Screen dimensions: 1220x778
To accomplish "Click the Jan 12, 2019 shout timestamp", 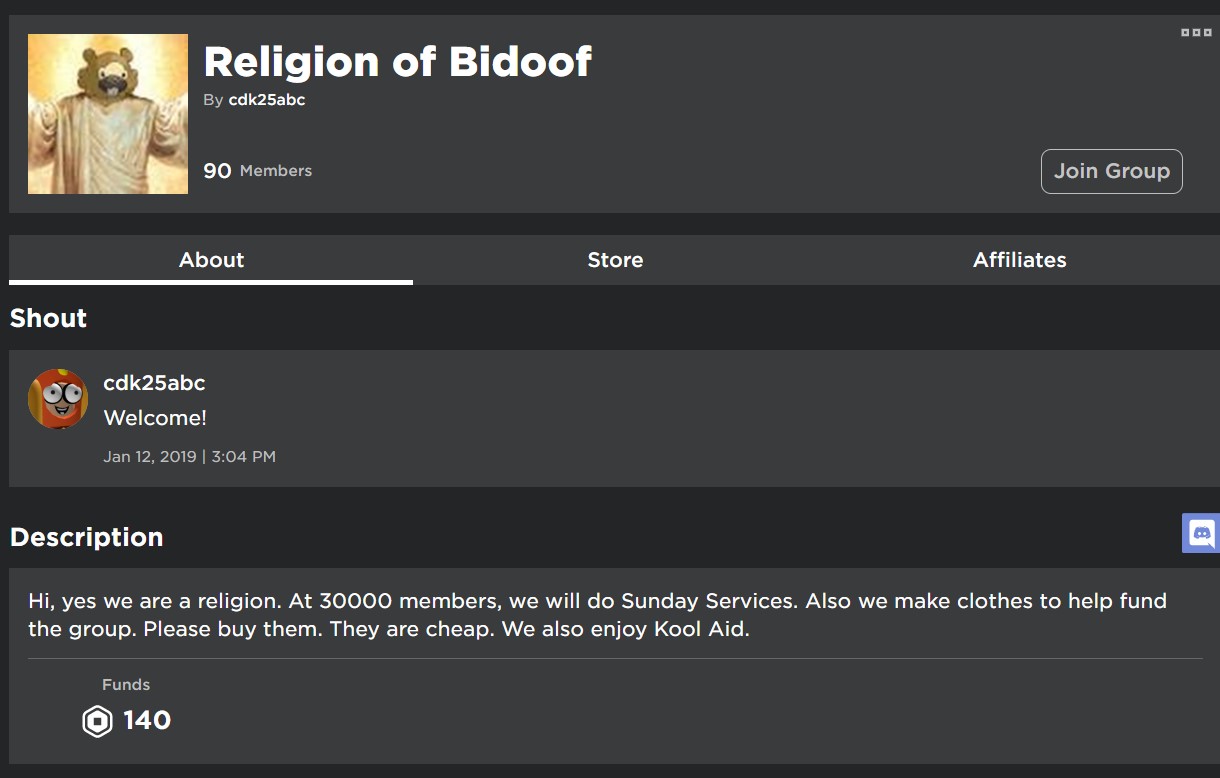I will point(189,457).
